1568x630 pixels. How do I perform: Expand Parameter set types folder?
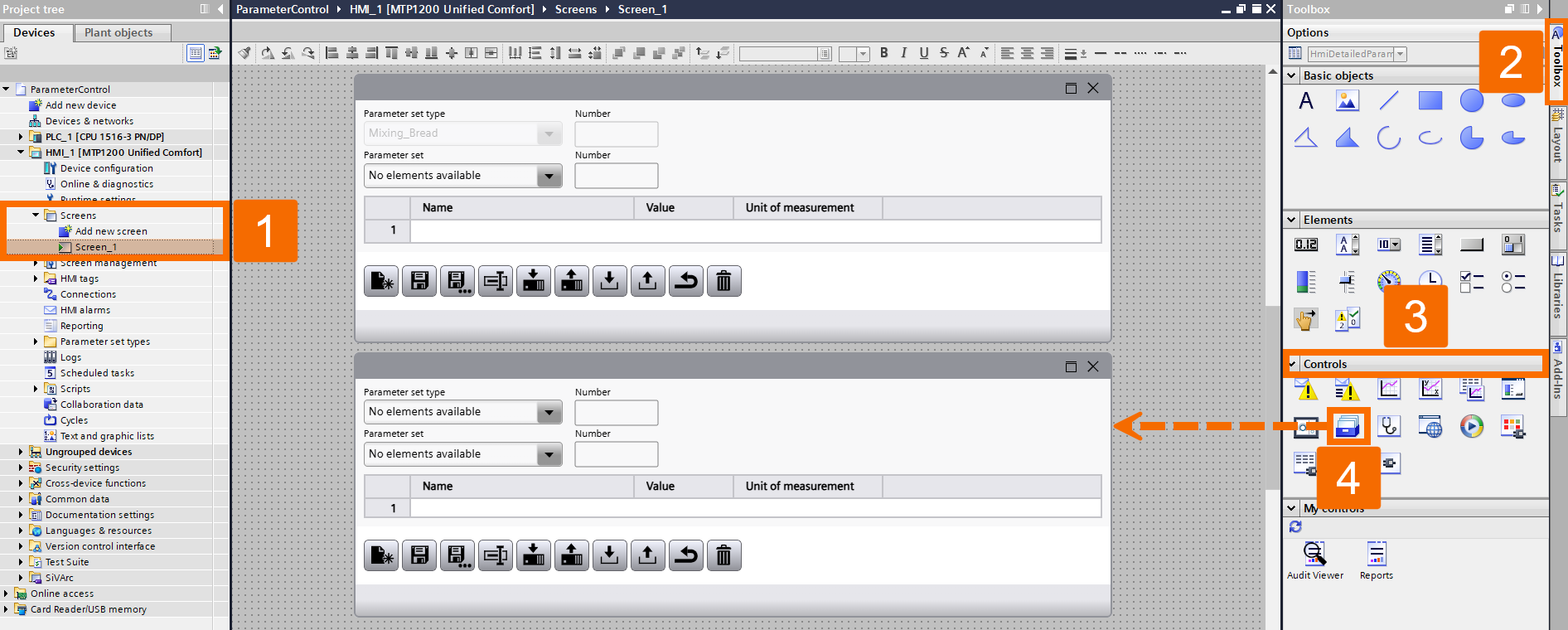pos(36,342)
